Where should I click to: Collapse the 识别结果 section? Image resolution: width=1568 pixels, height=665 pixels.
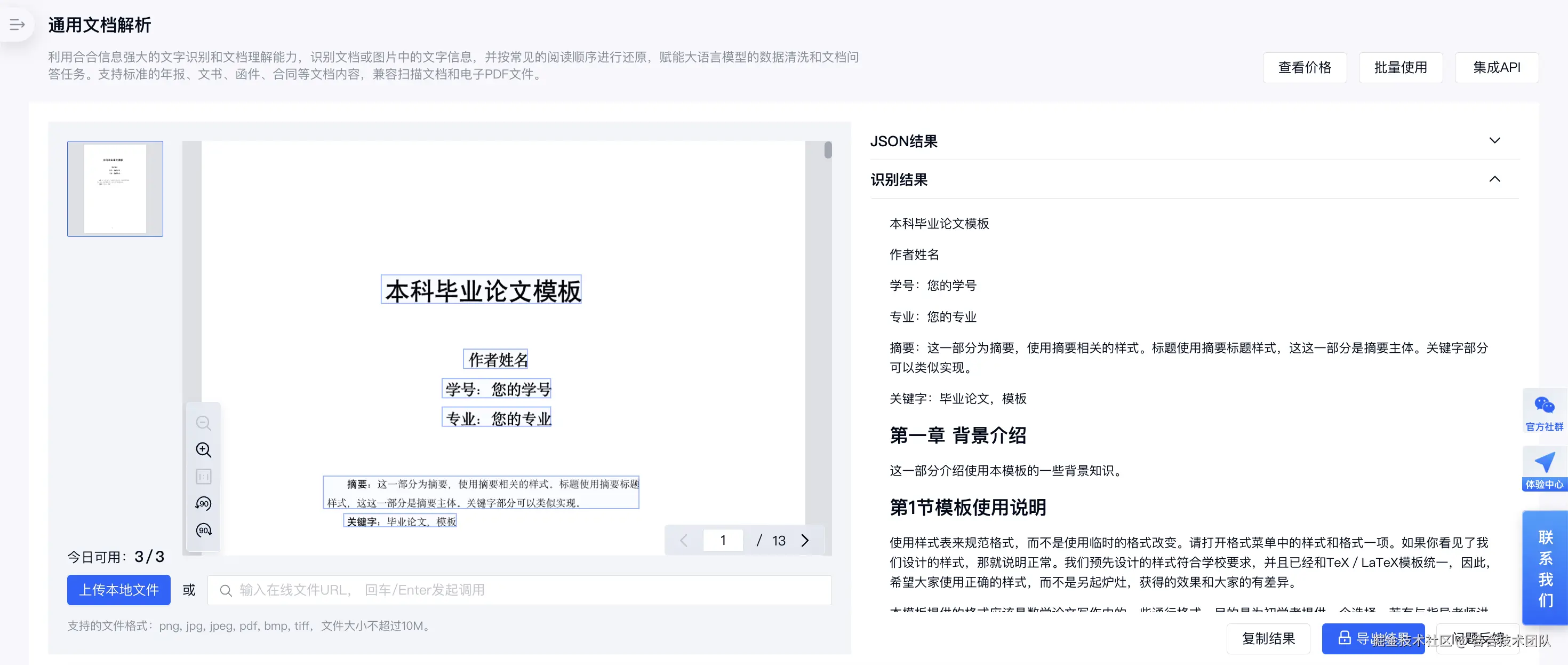(1494, 179)
